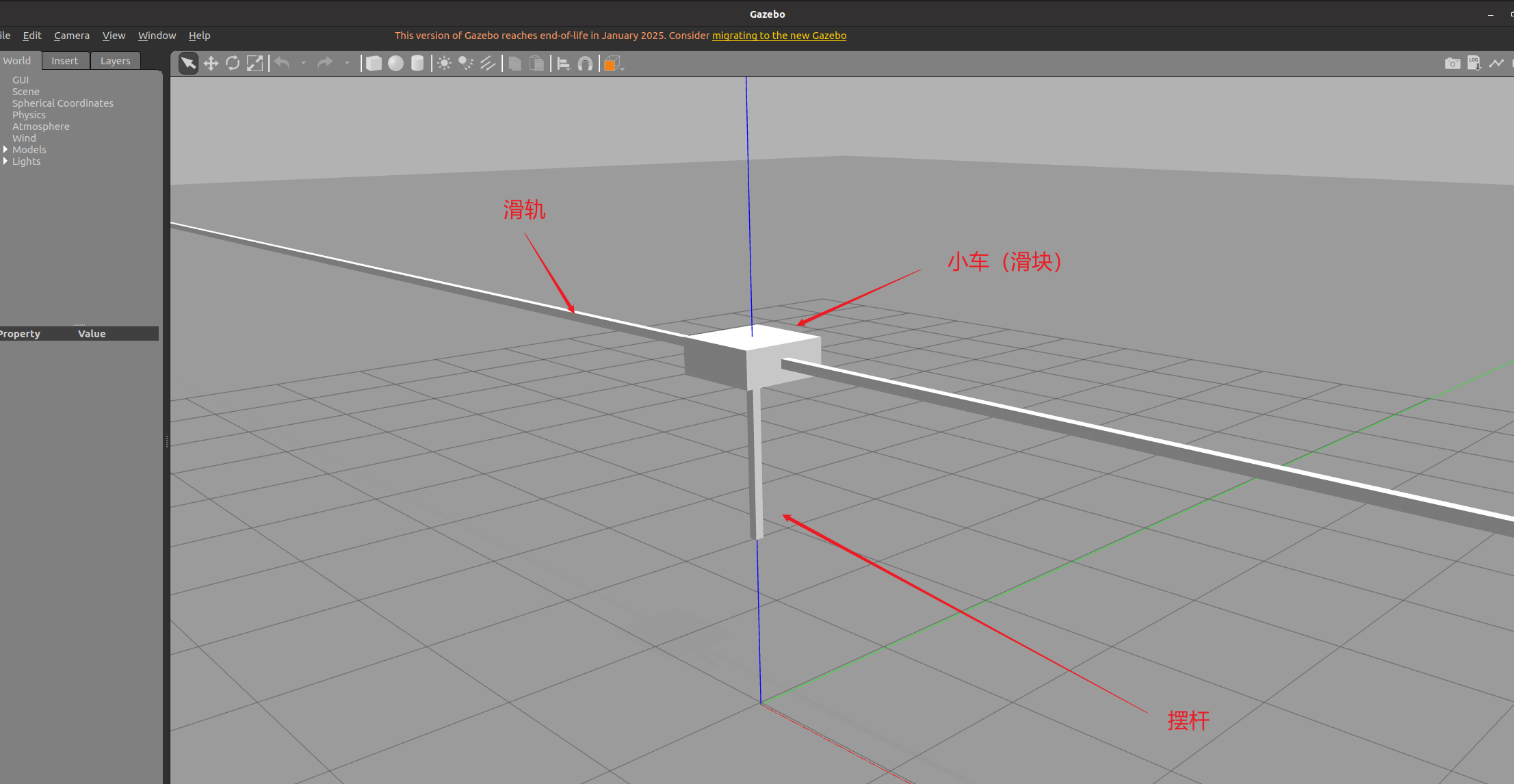
Task: Add a spot light
Action: point(466,64)
